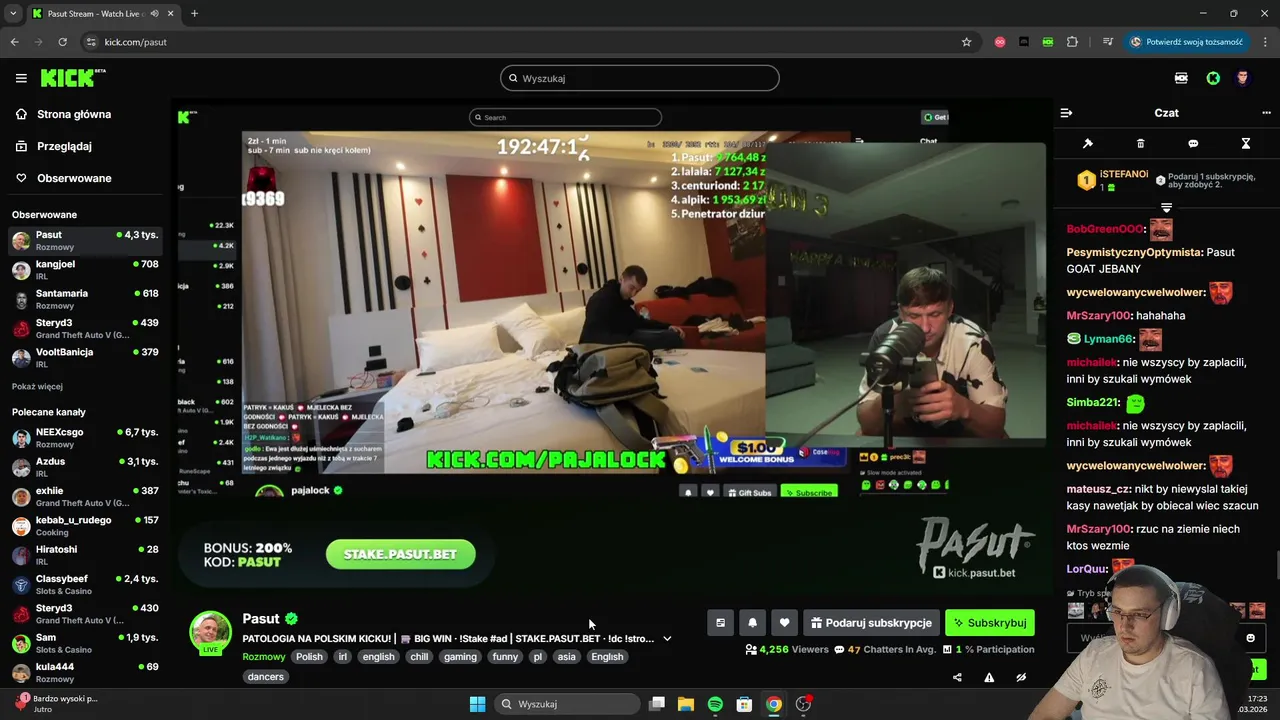
Task: Click the news/info icon beside the bell
Action: click(720, 622)
